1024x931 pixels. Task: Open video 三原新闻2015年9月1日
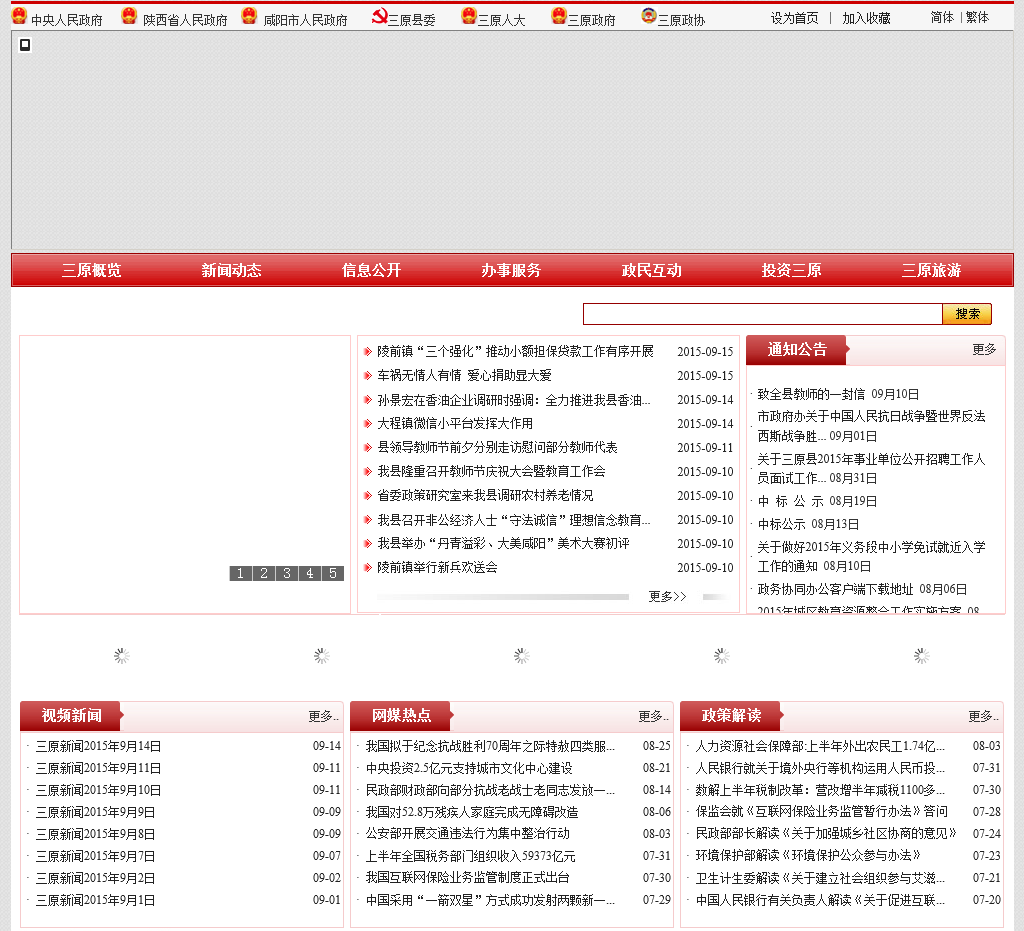[95, 900]
